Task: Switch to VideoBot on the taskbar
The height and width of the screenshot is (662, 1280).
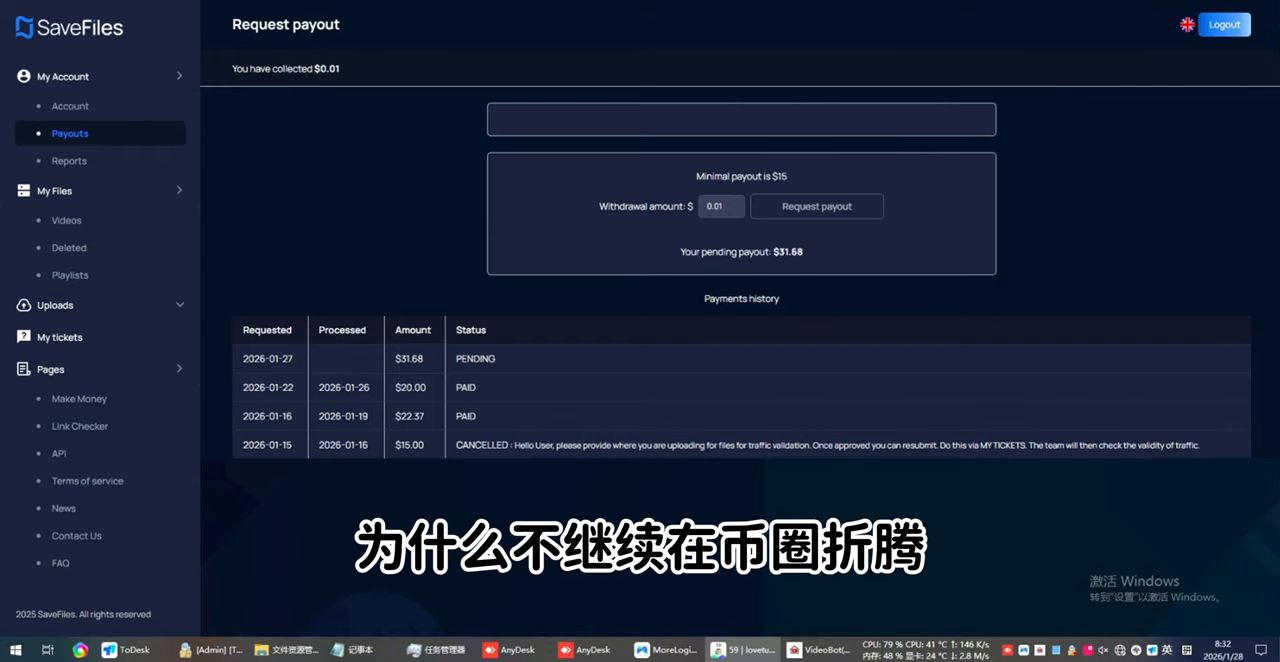Action: click(x=818, y=650)
